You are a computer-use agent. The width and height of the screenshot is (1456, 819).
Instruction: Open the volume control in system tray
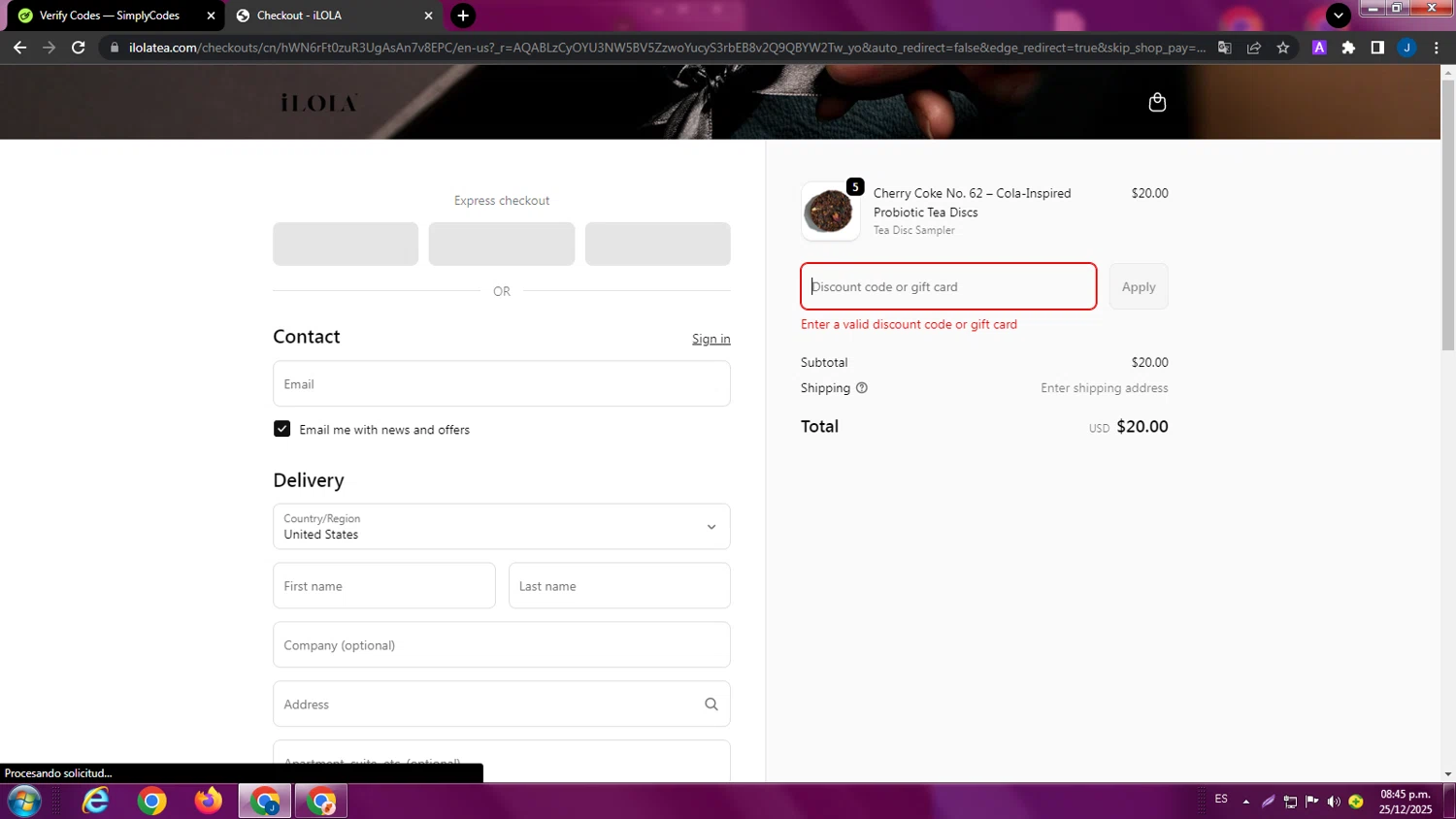(x=1334, y=802)
